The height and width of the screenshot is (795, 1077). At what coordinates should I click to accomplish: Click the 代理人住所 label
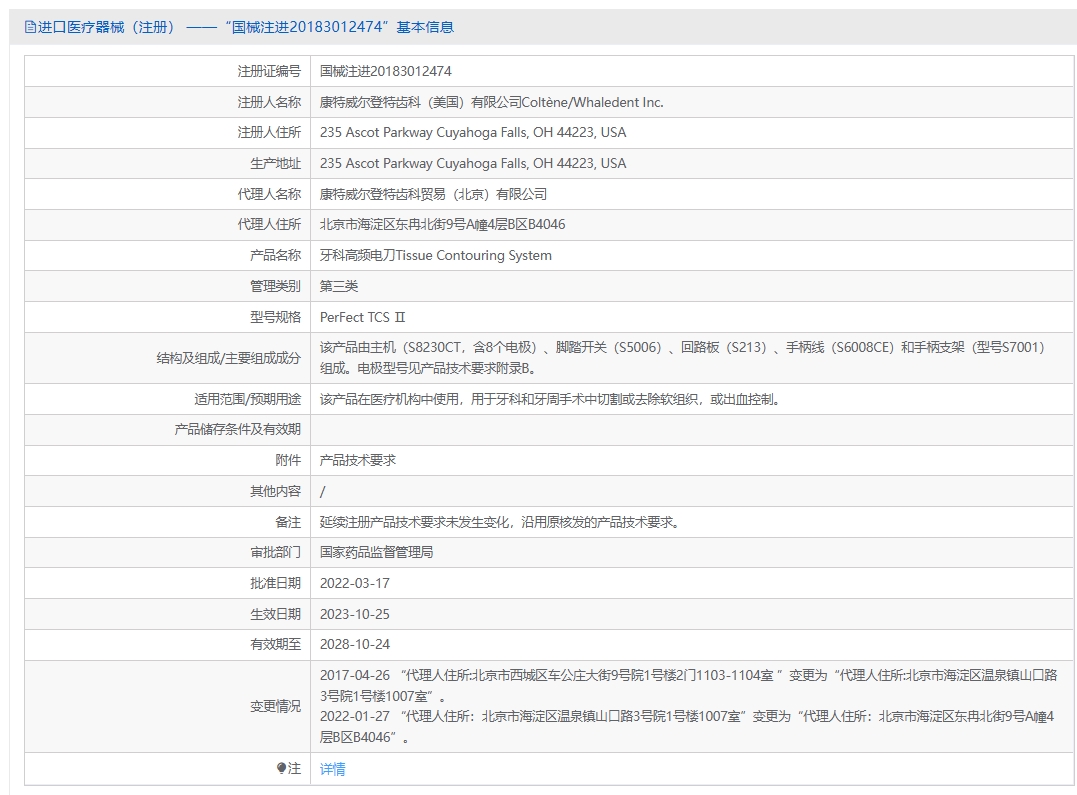tap(269, 225)
